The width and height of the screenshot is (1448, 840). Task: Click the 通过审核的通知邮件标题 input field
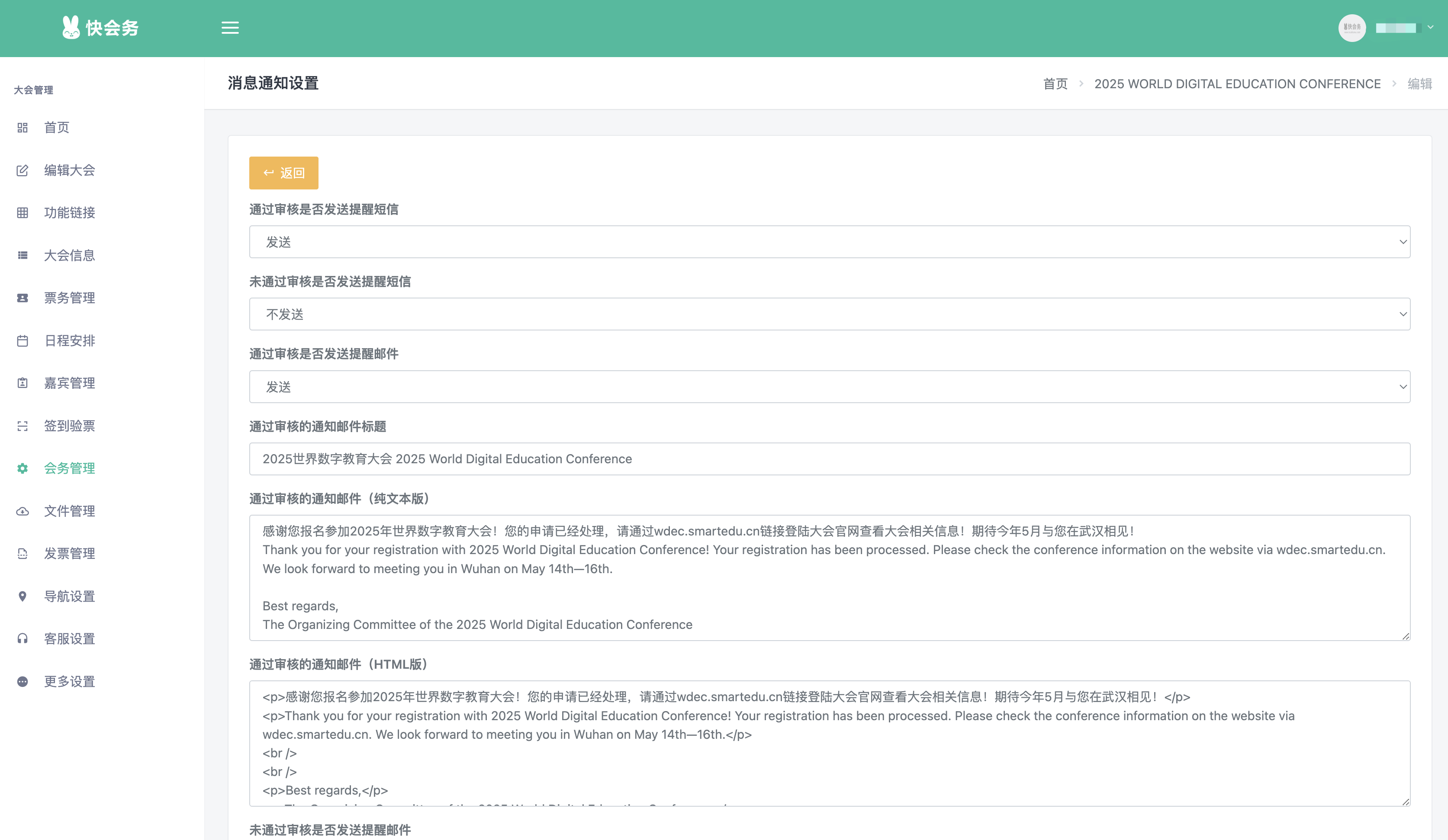point(829,459)
